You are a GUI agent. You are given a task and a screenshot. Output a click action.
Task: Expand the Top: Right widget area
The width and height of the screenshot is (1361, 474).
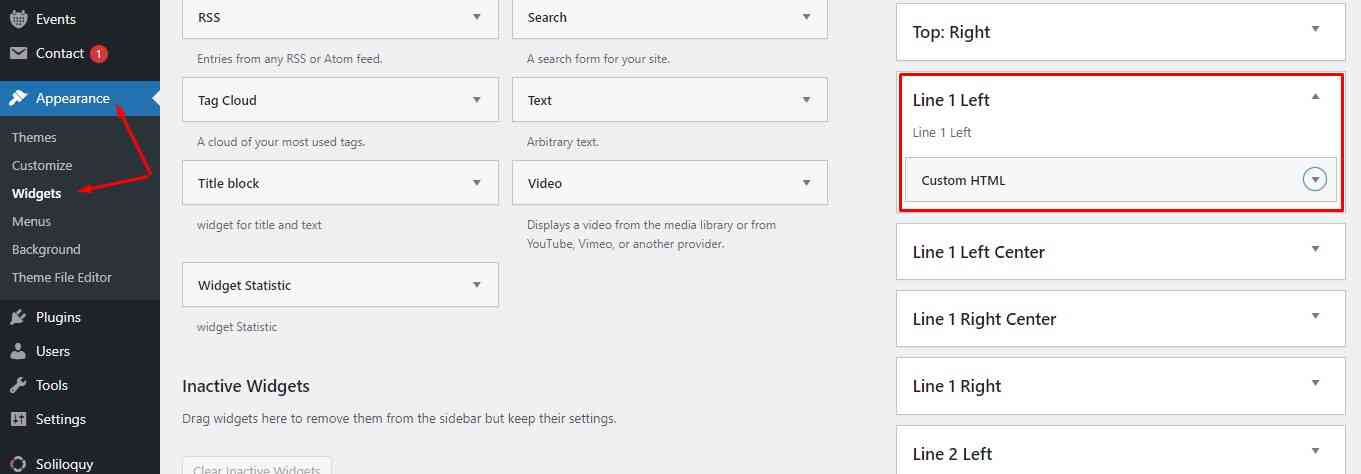1315,29
